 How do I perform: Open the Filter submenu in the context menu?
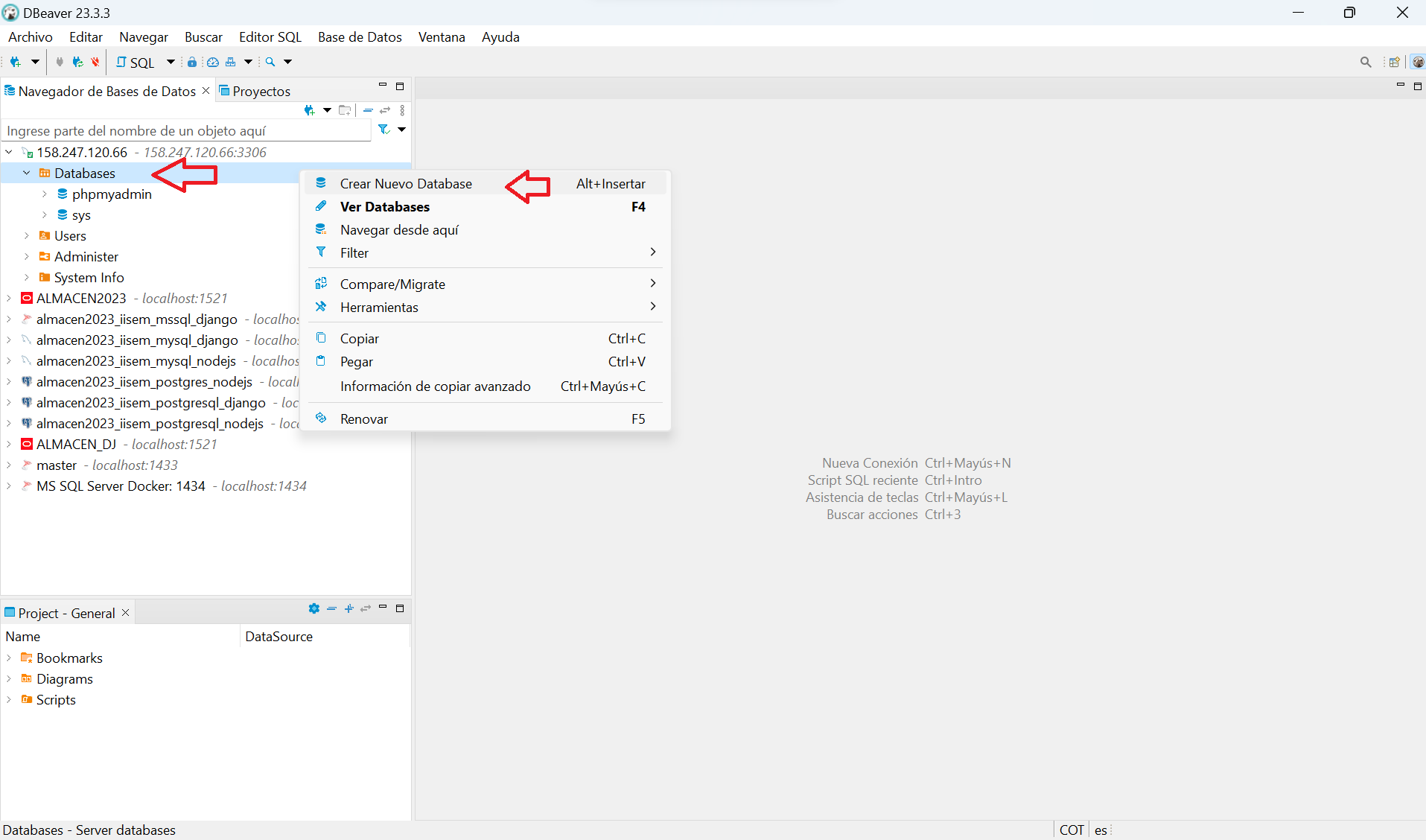point(485,253)
